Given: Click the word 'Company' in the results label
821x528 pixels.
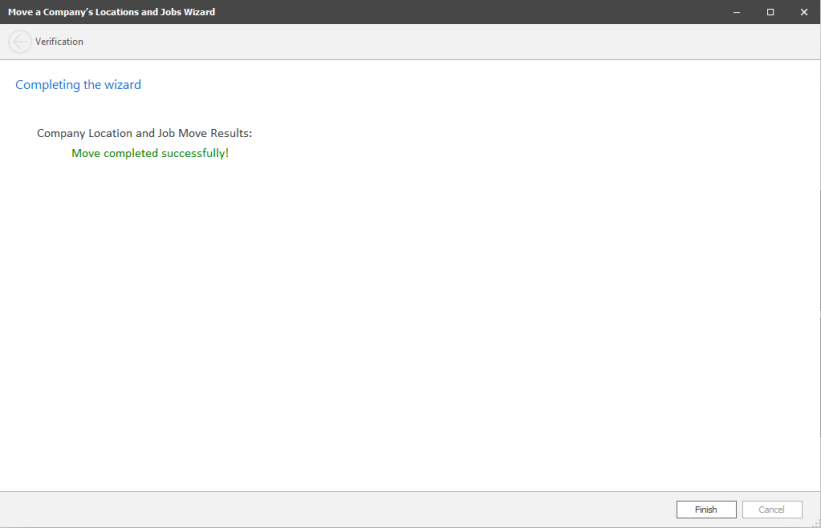Looking at the screenshot, I should pos(61,133).
